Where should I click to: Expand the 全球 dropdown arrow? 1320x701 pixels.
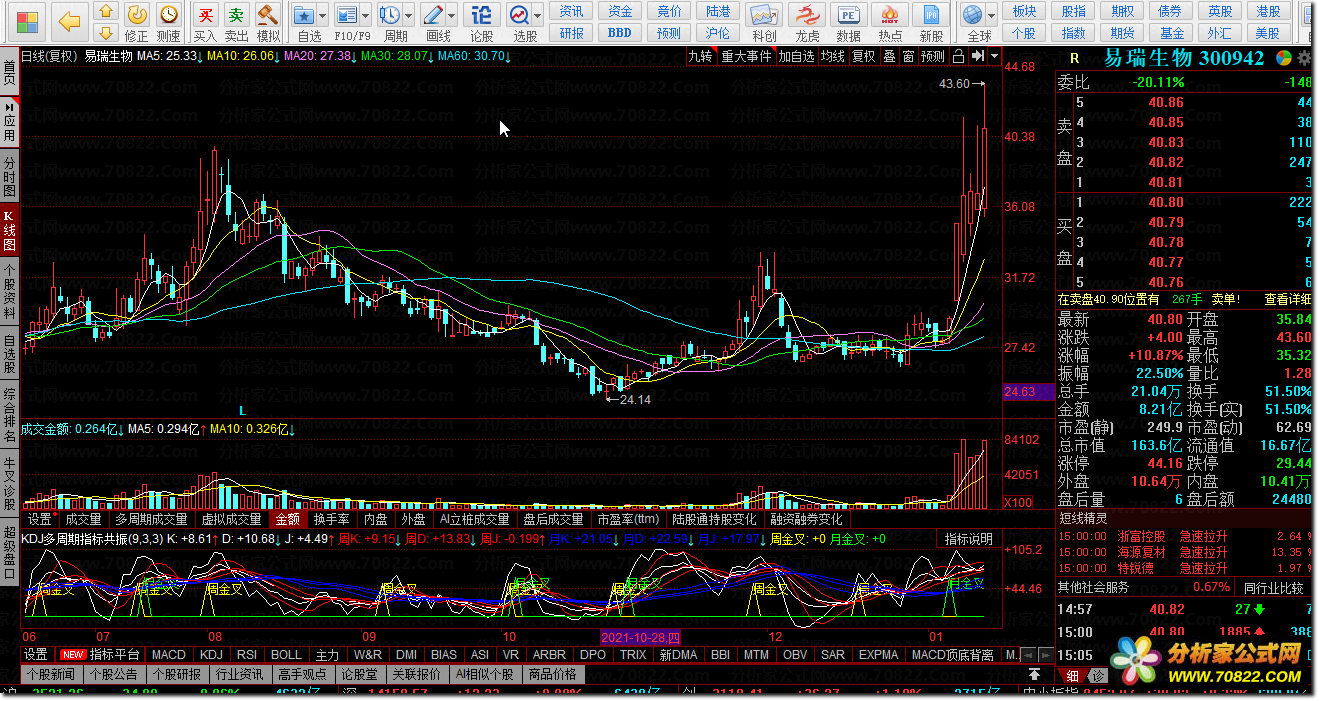991,15
